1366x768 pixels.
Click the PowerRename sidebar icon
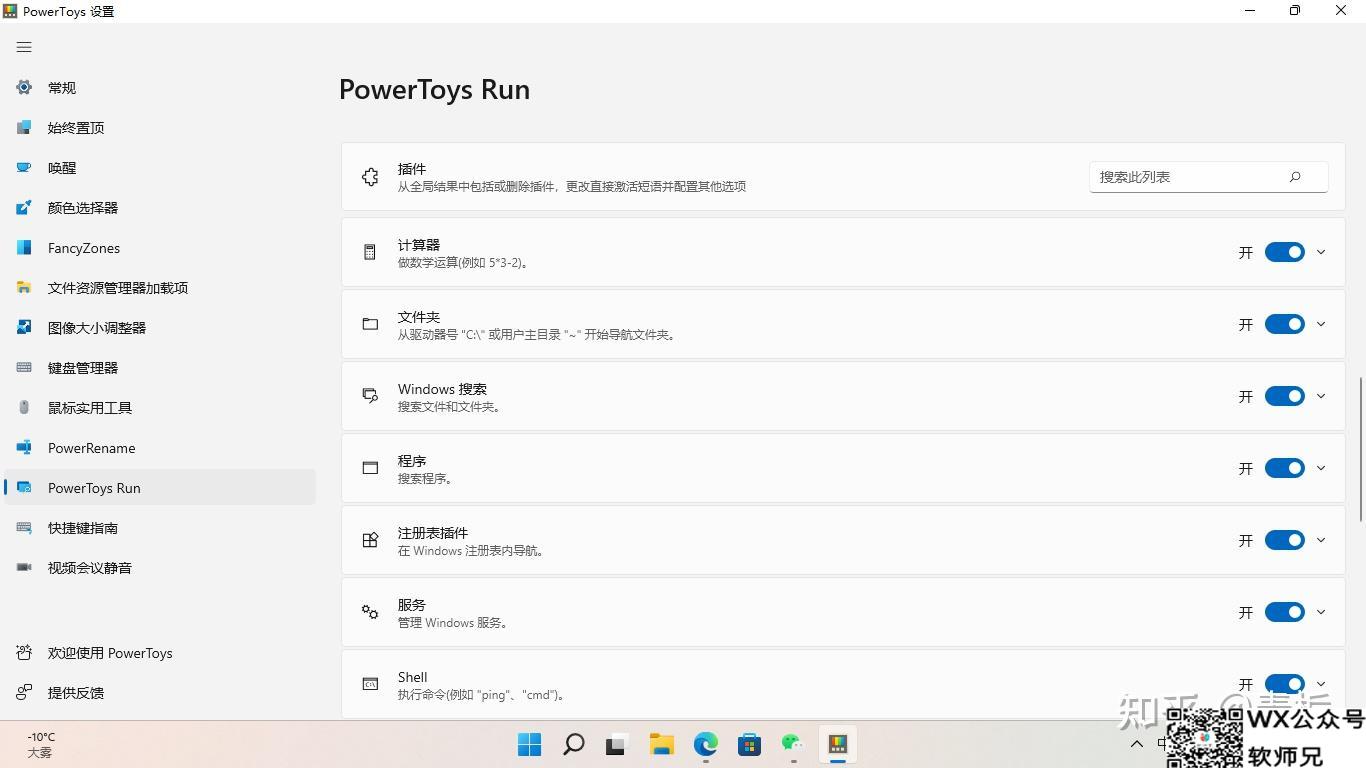tap(24, 448)
